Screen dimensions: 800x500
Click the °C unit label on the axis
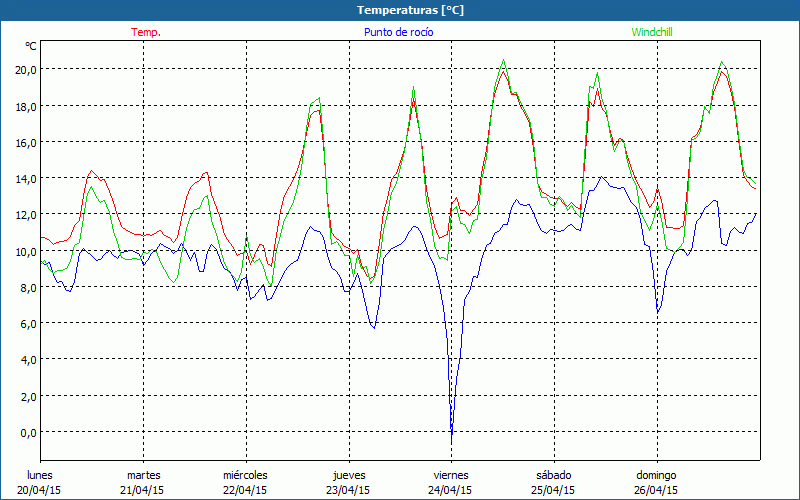pyautogui.click(x=31, y=46)
